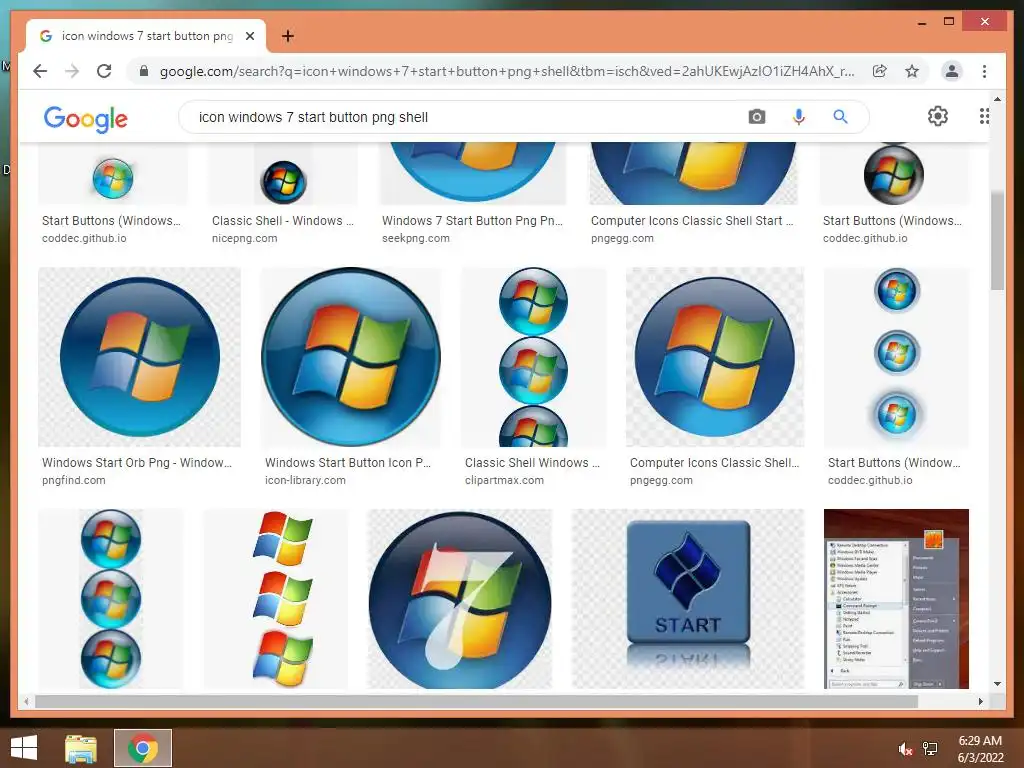The width and height of the screenshot is (1024, 768).
Task: Open the Chrome profile avatar
Action: click(x=952, y=71)
